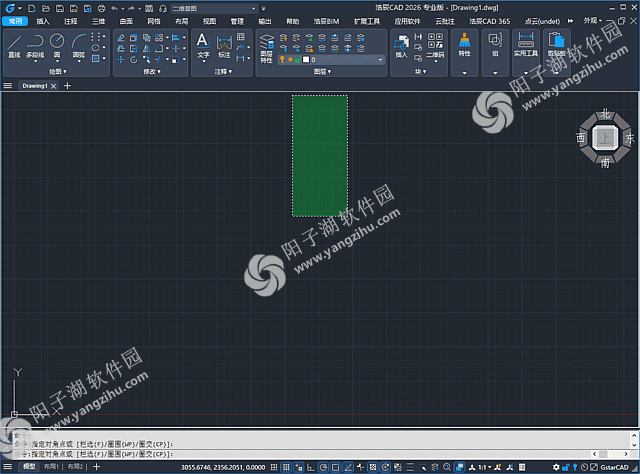Toggle ortho mode in status bar
Viewport: 640px width, 474px height.
[x=311, y=467]
